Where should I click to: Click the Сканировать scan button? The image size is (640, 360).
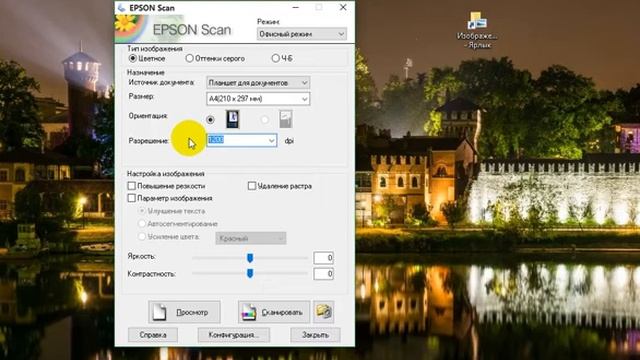coord(274,312)
